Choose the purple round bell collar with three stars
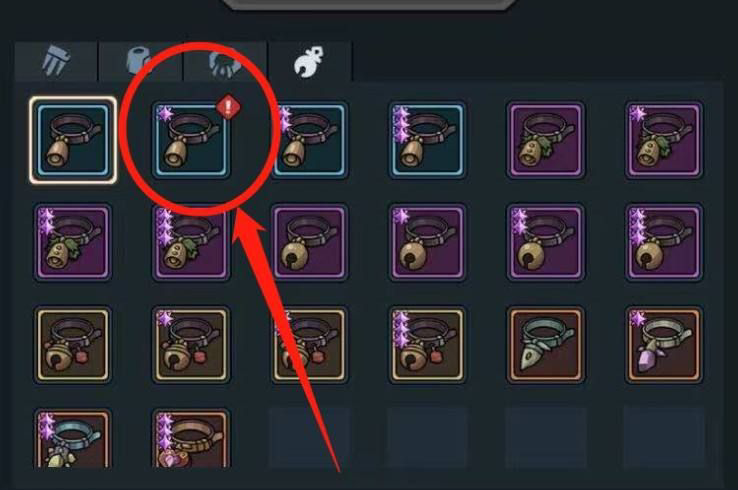Viewport: 738px width, 490px height. [664, 242]
